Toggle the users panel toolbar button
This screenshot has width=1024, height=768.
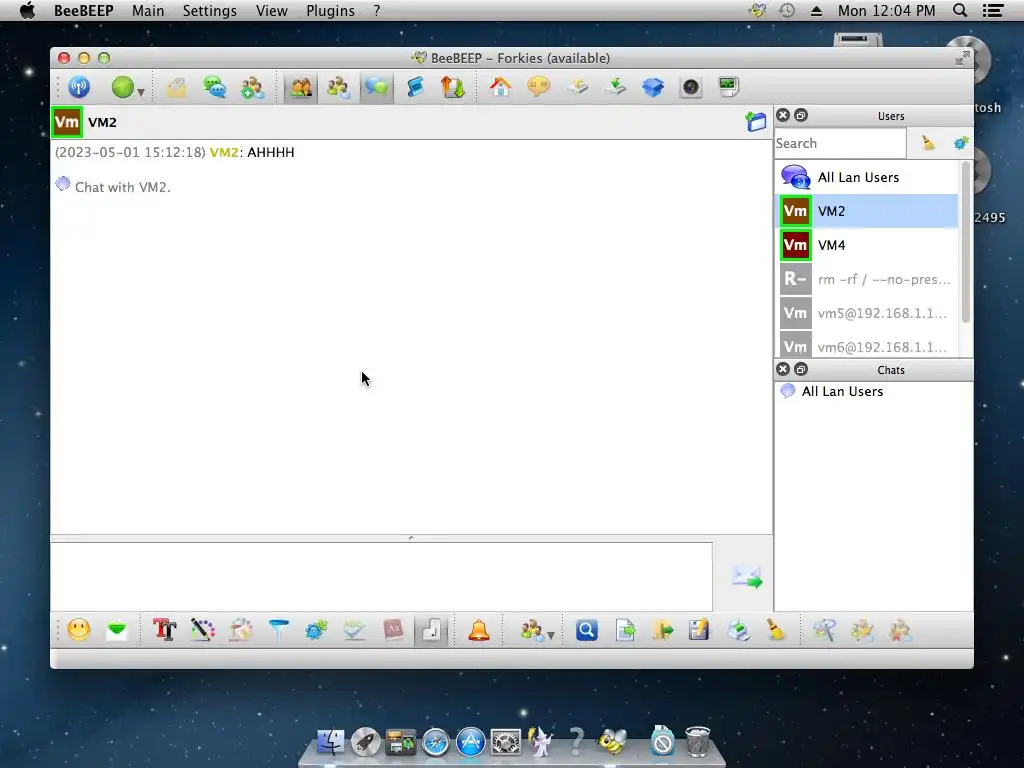point(300,87)
